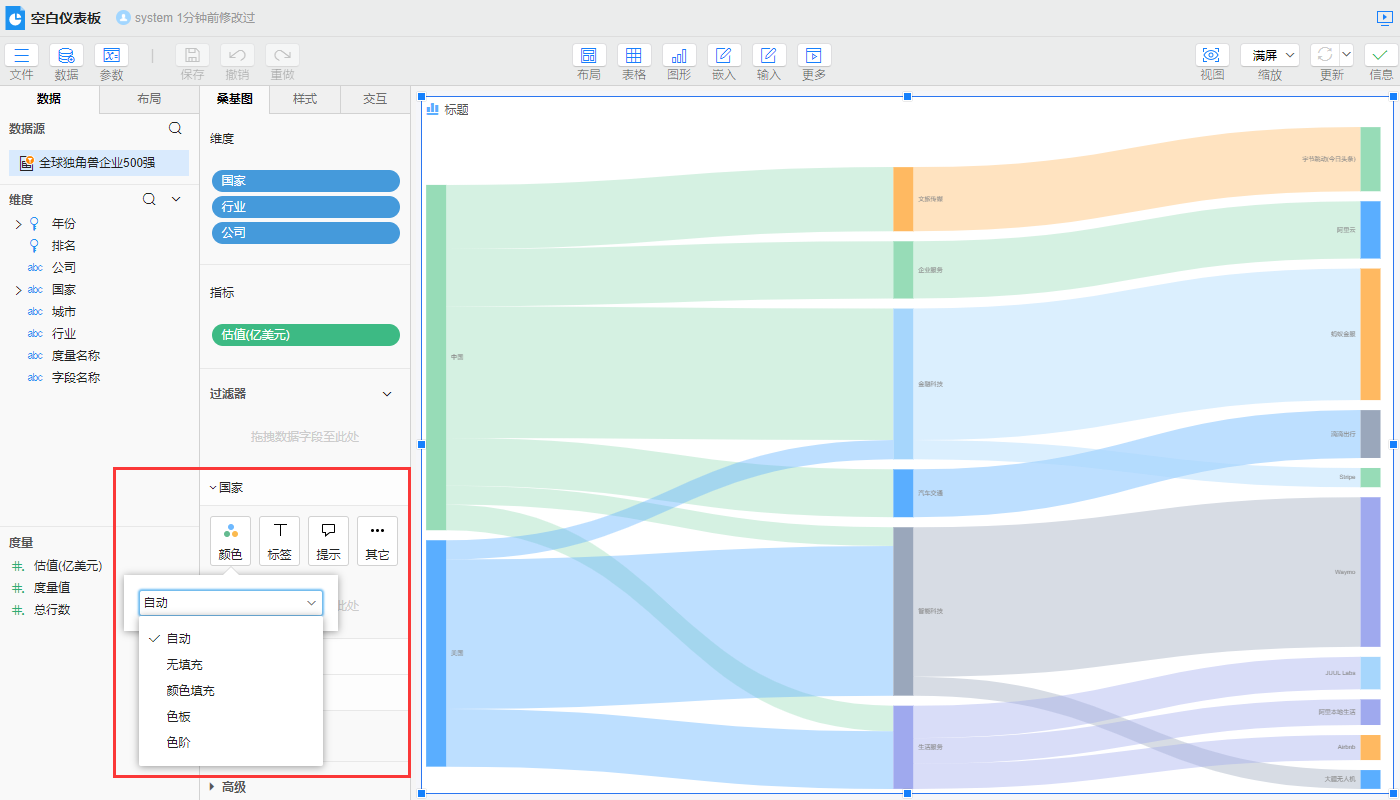The image size is (1400, 800).
Task: Open the 文件 menu icon
Action: [21, 56]
